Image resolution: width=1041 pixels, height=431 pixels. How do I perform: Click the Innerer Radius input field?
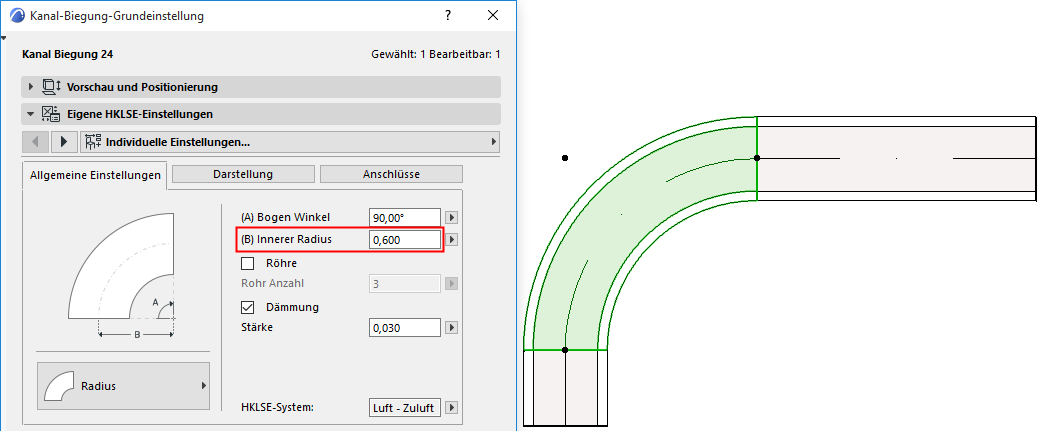pyautogui.click(x=405, y=240)
